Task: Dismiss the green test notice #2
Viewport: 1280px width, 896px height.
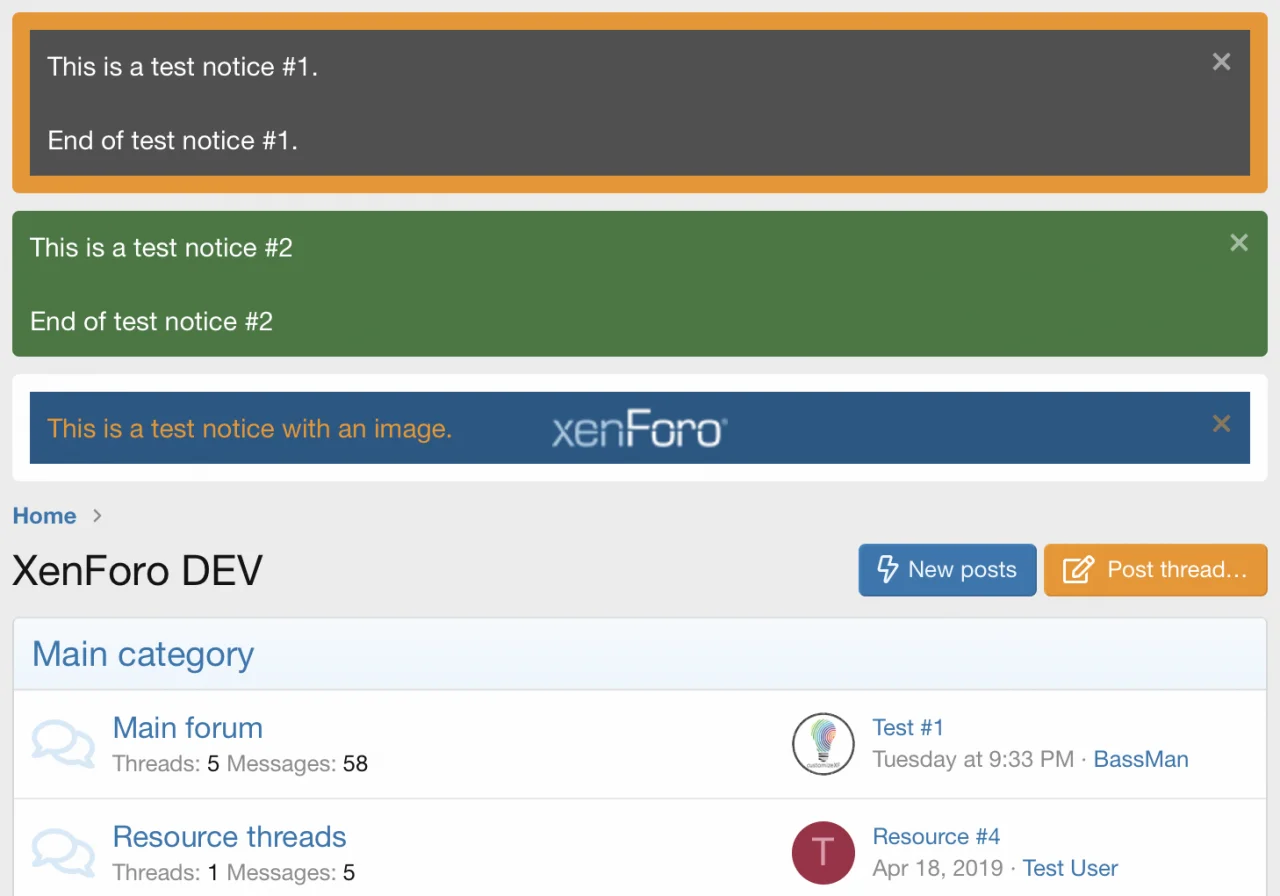Action: tap(1239, 242)
